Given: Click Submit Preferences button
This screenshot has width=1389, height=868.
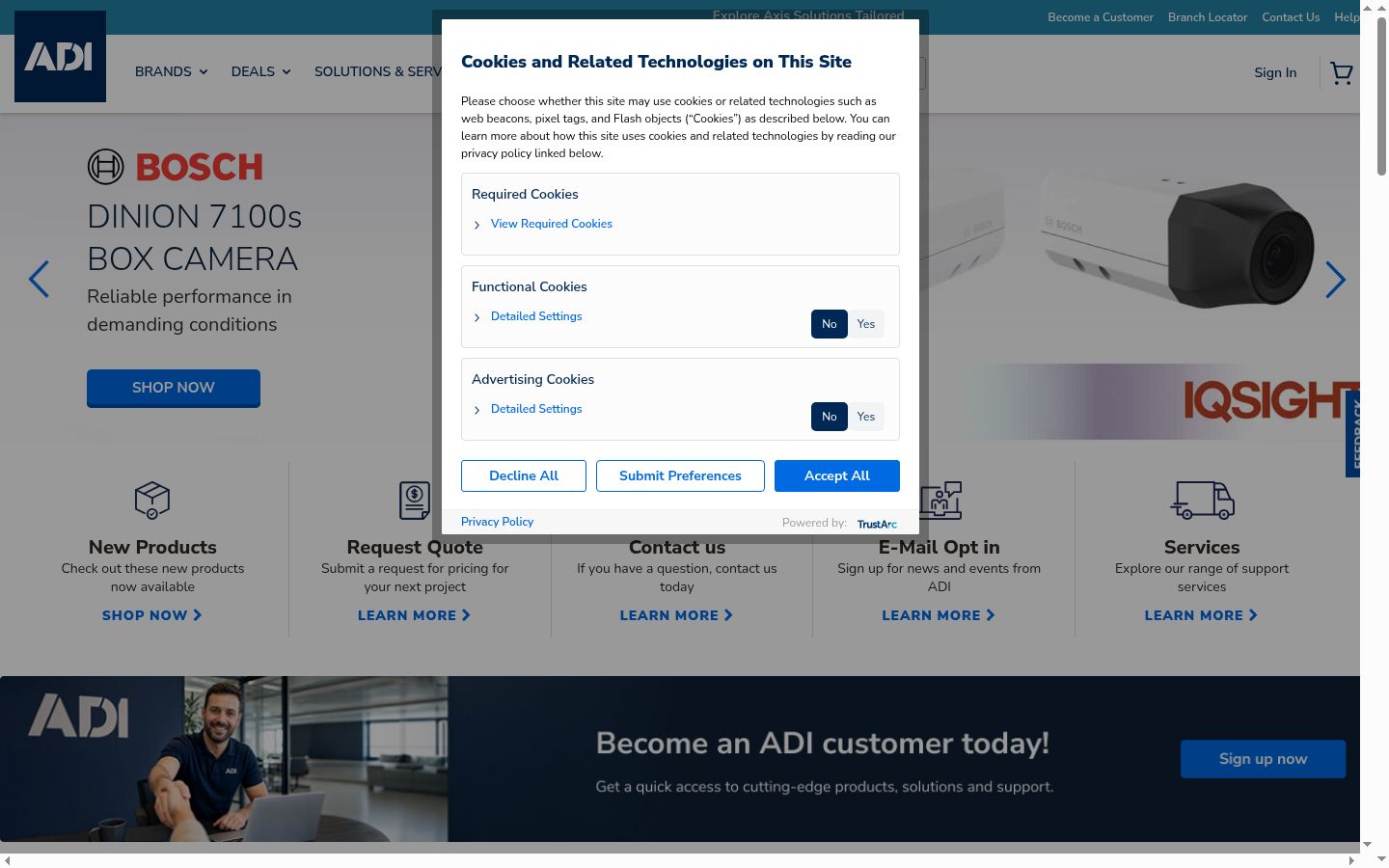Looking at the screenshot, I should 680,475.
